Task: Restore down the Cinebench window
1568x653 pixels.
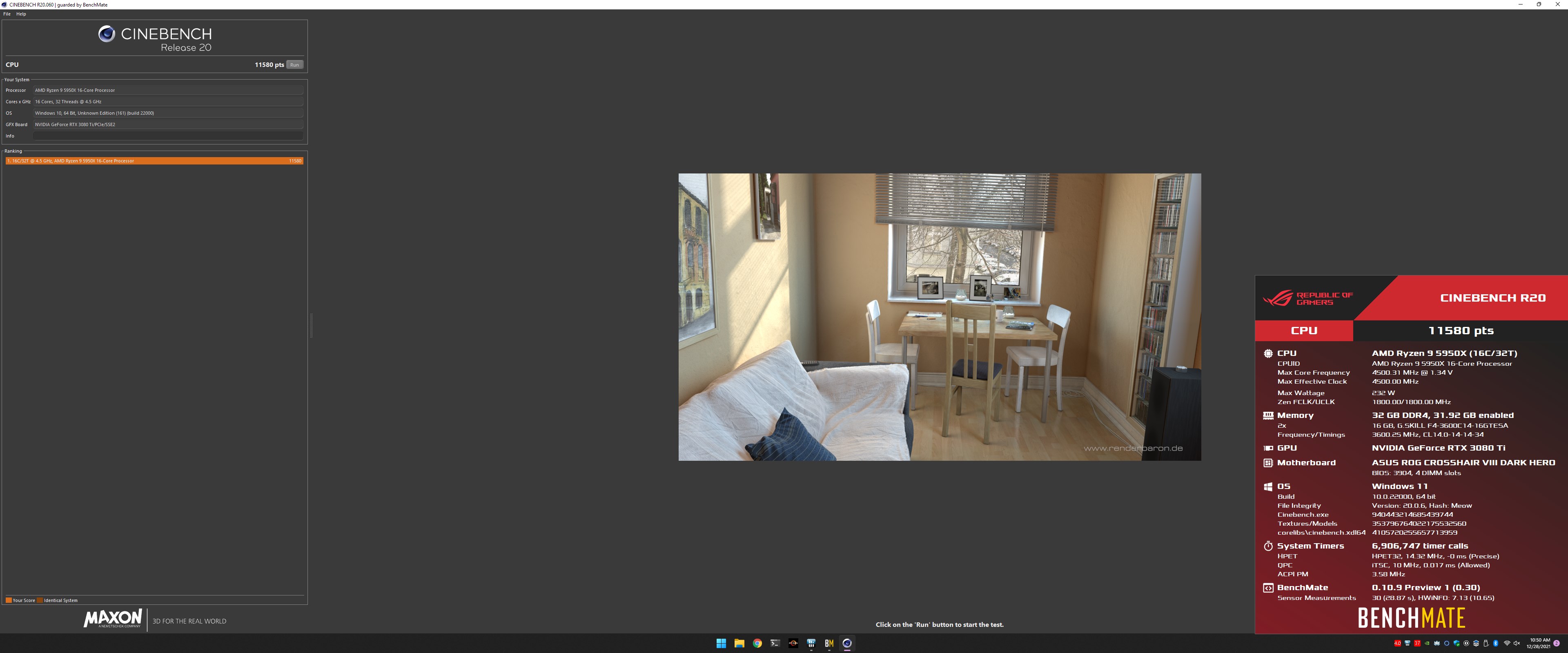Action: pyautogui.click(x=1539, y=4)
